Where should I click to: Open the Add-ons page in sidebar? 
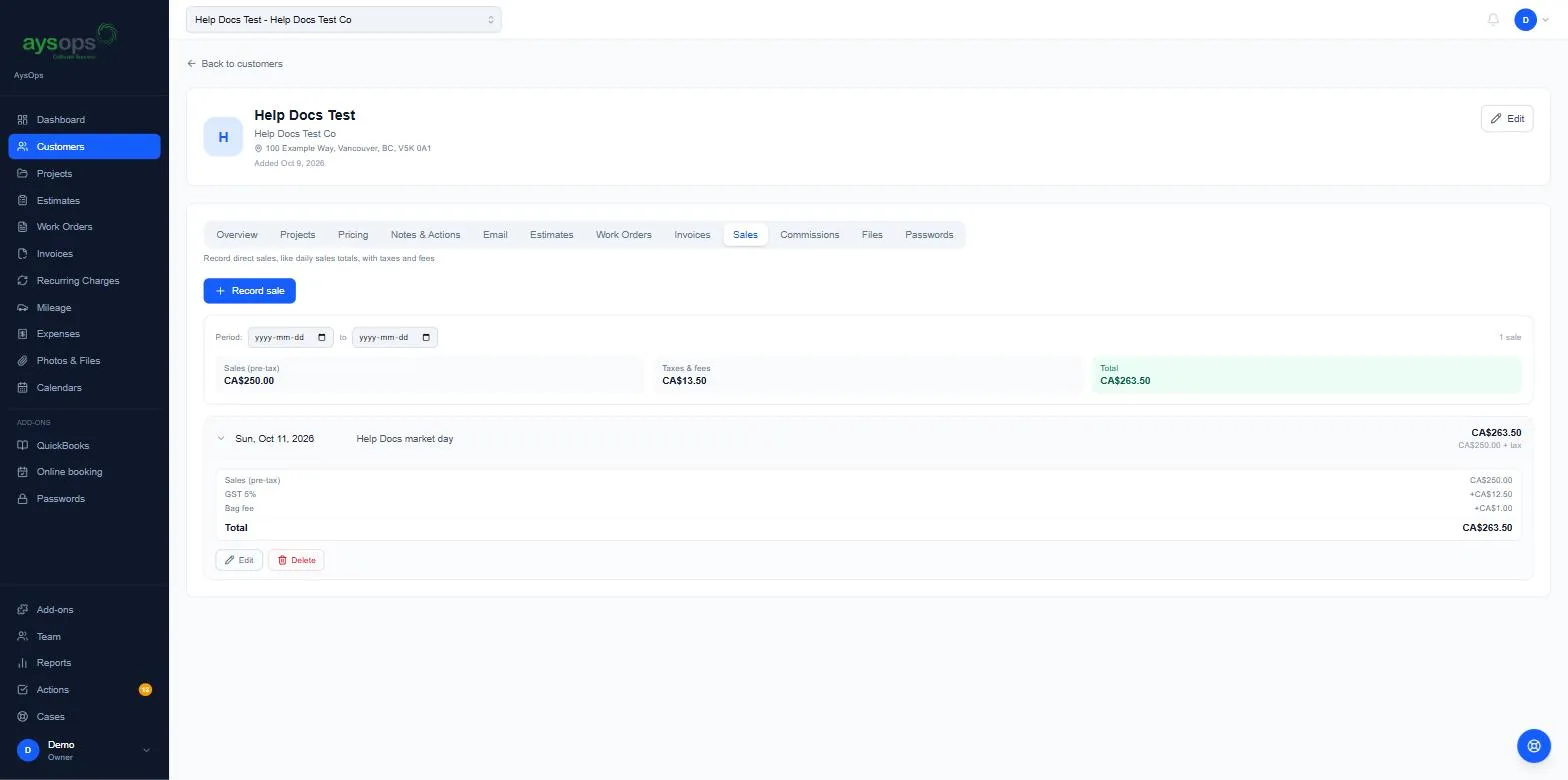84,610
